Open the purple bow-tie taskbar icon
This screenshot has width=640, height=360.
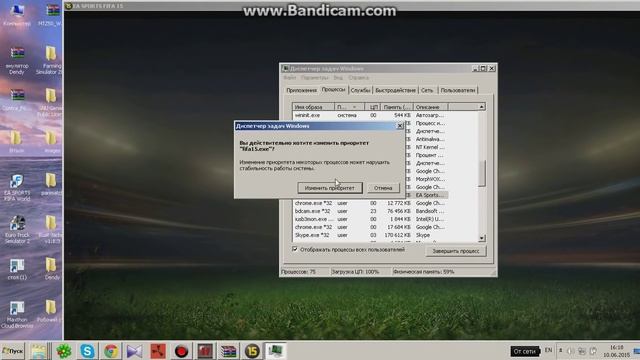pyautogui.click(x=134, y=351)
